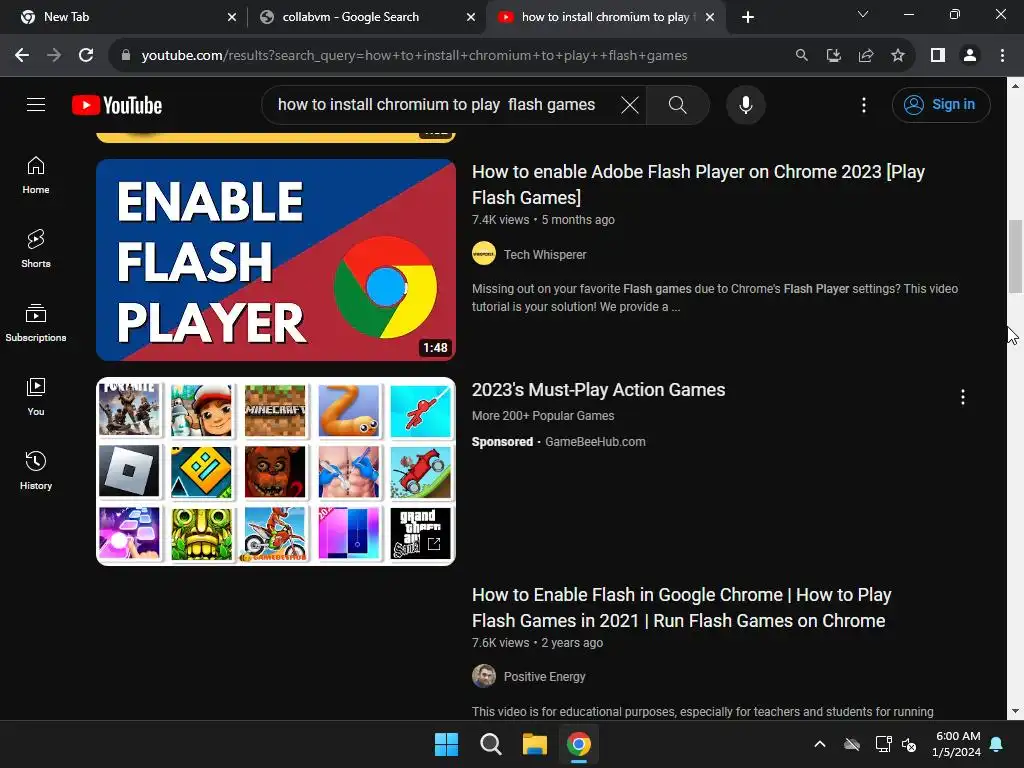
Task: Click 'More 200+ Popular Games' text
Action: [543, 416]
